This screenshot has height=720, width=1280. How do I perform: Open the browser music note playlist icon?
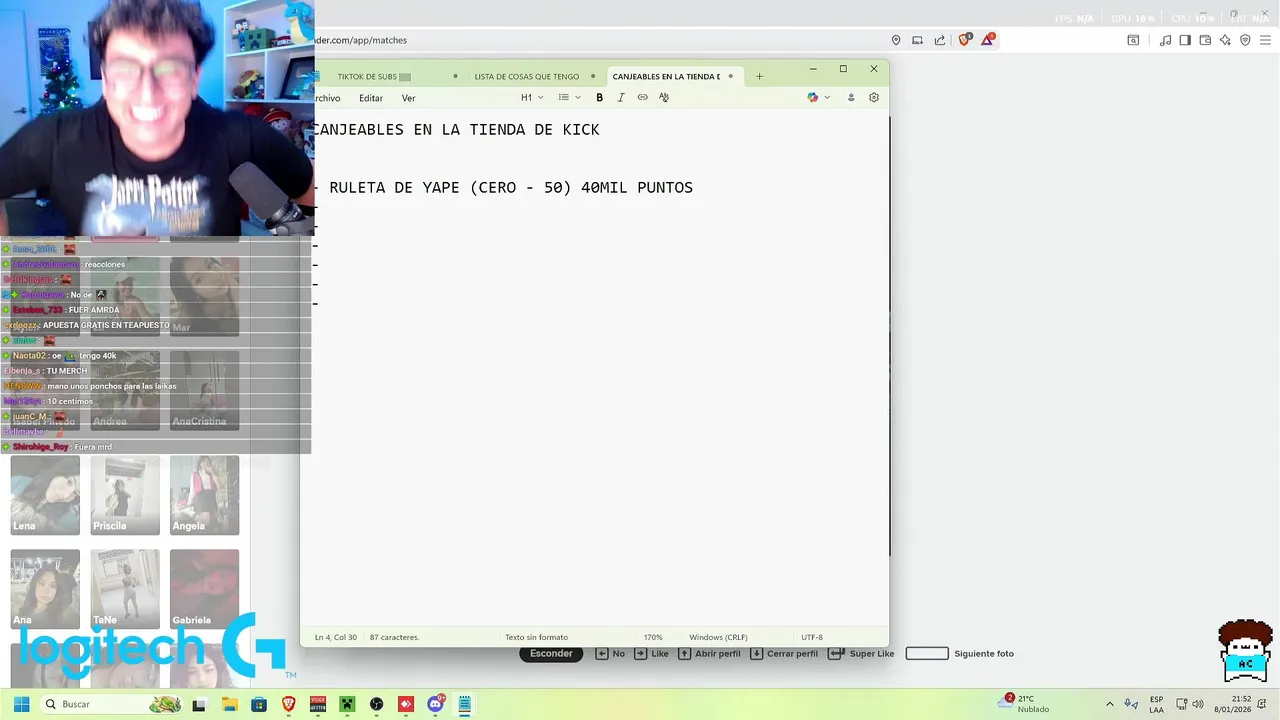click(x=1165, y=40)
